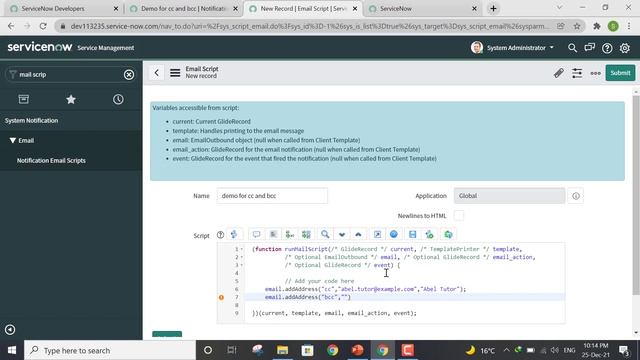The height and width of the screenshot is (360, 640).
Task: Open the connect chat sidebar icon
Action: click(x=589, y=48)
